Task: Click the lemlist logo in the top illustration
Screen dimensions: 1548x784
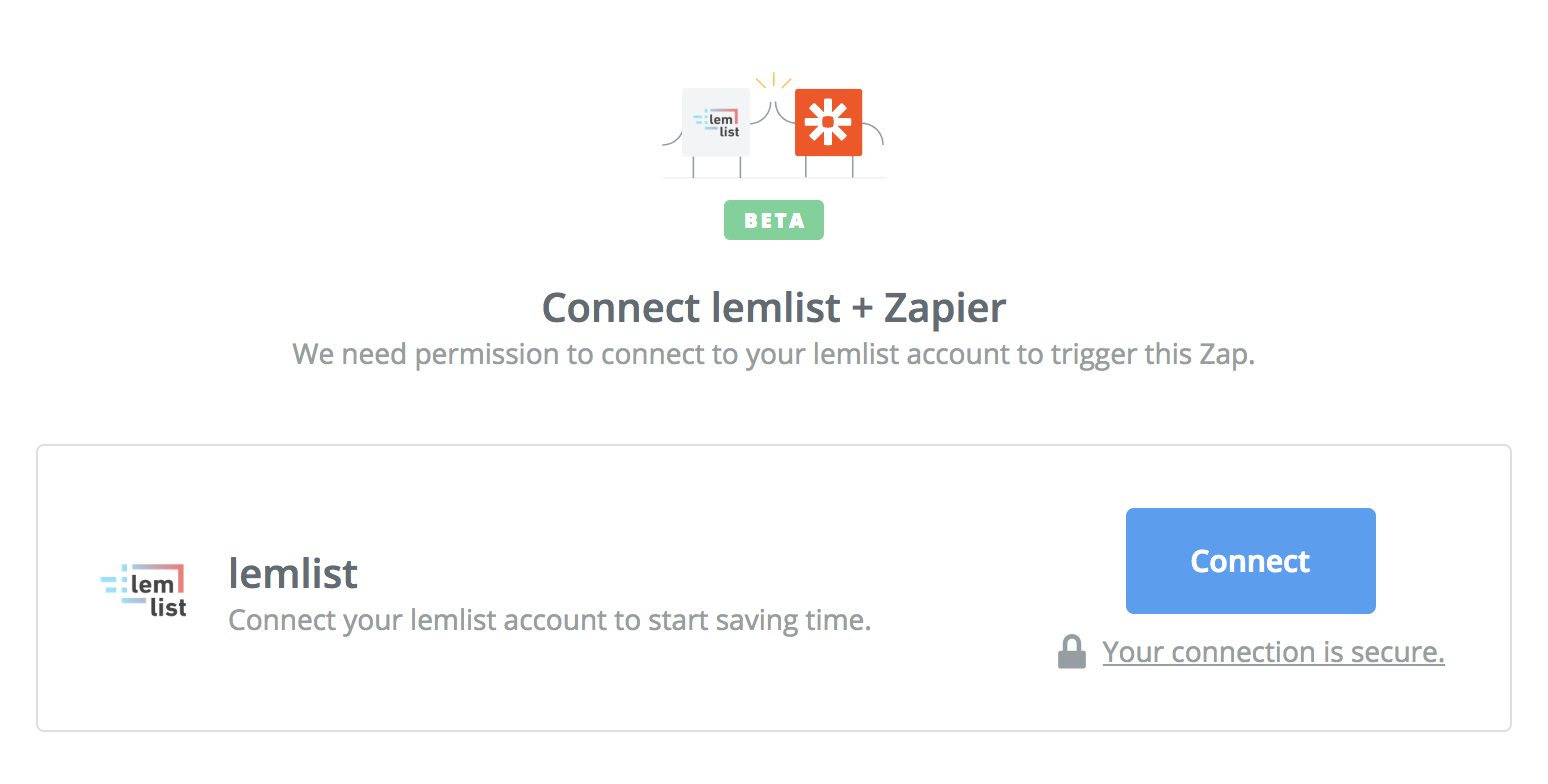Action: click(715, 122)
